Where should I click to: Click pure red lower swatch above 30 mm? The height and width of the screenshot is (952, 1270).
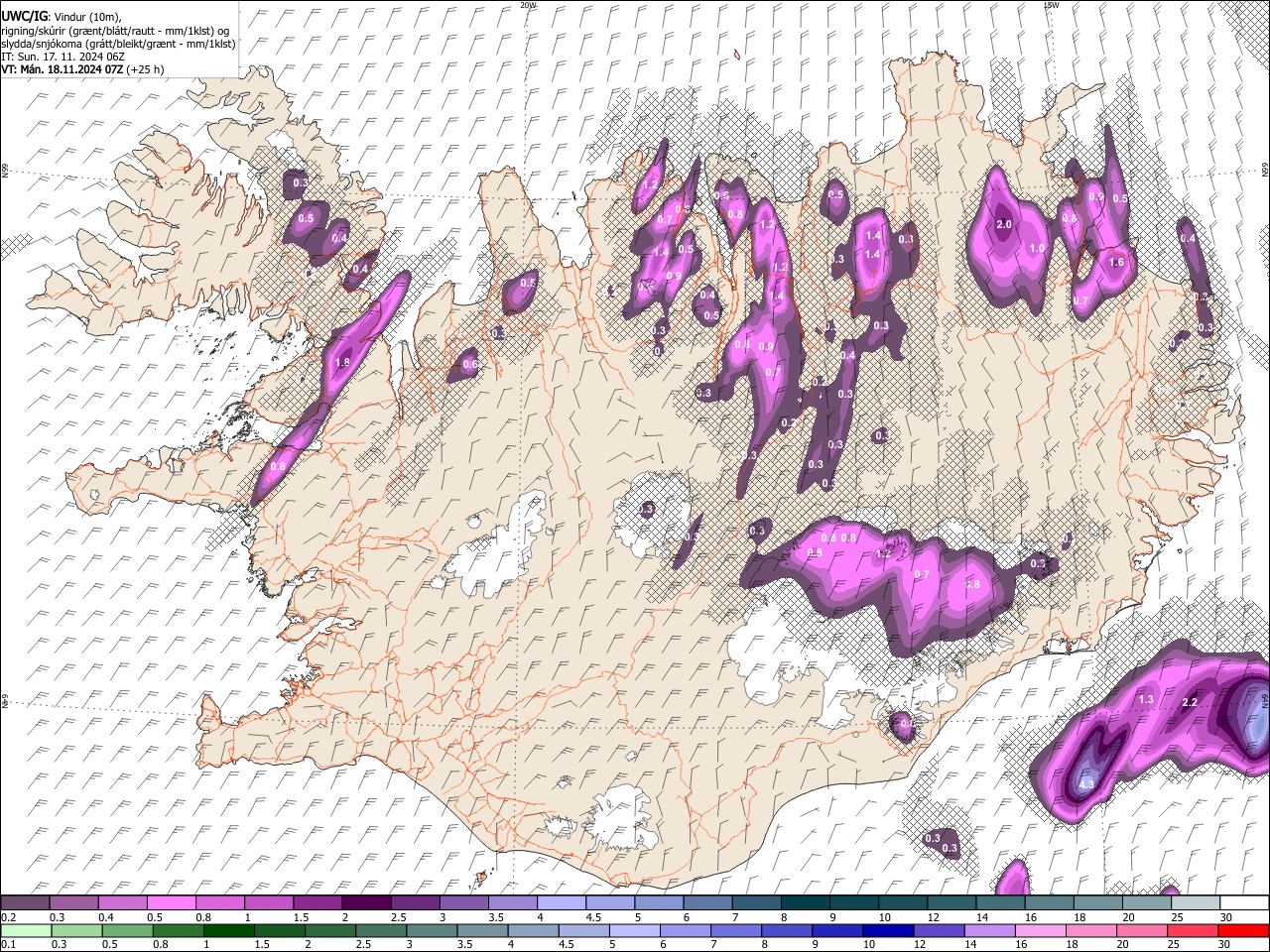click(1244, 930)
